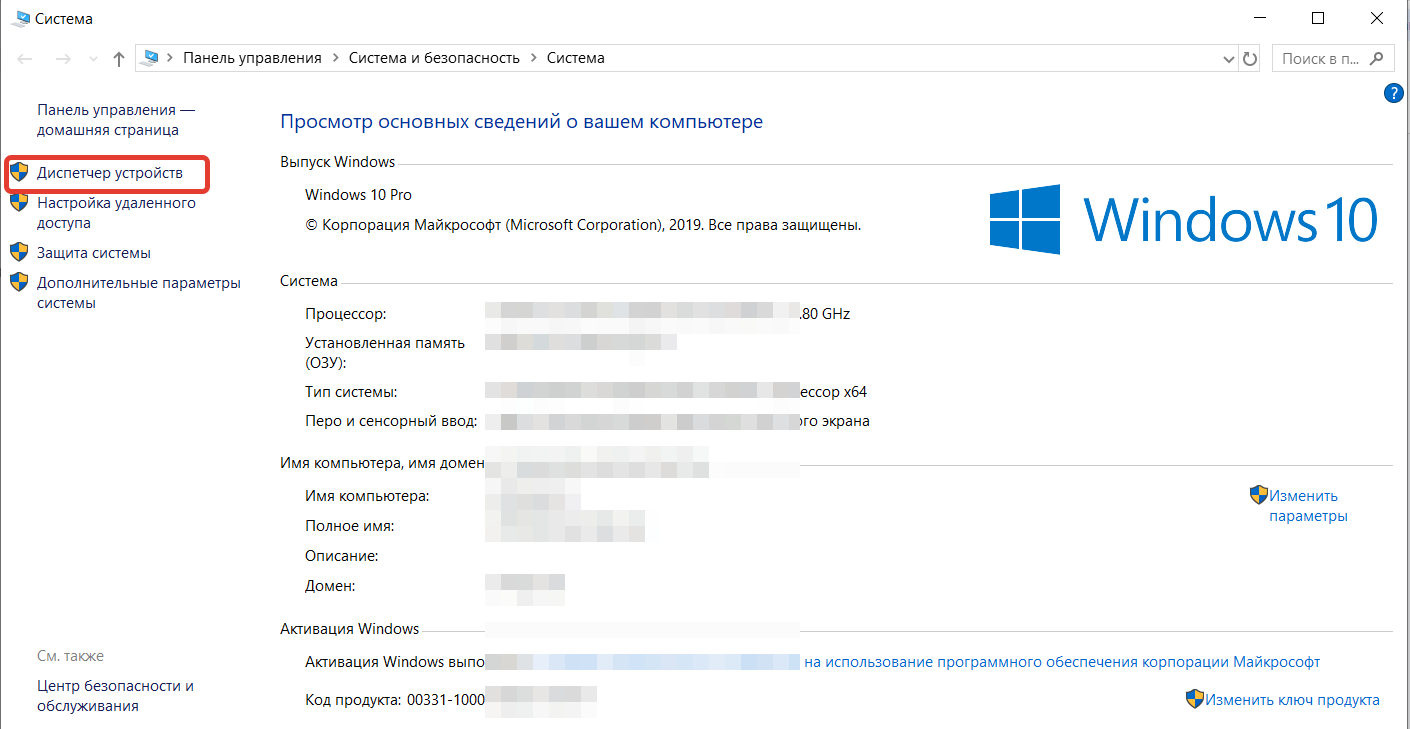Screen dimensions: 1410x729
Task: Open 'Центр безопасности и обслуживания'
Action: click(115, 696)
